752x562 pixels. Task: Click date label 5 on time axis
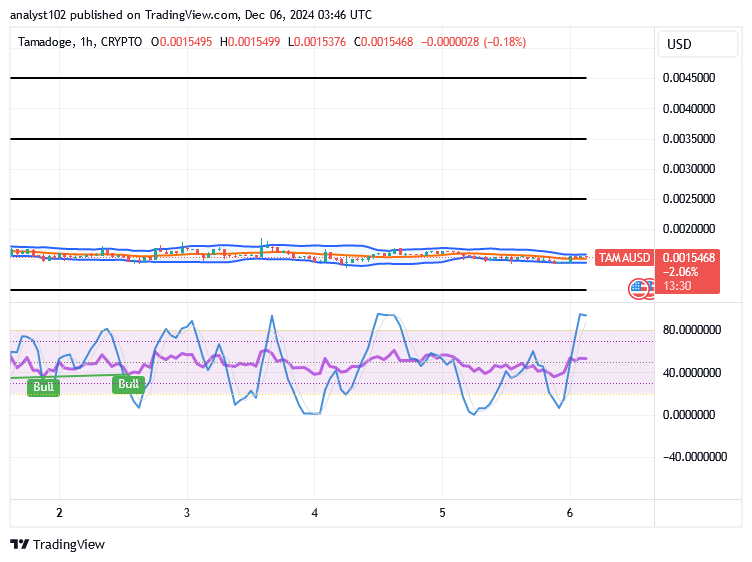(x=442, y=513)
